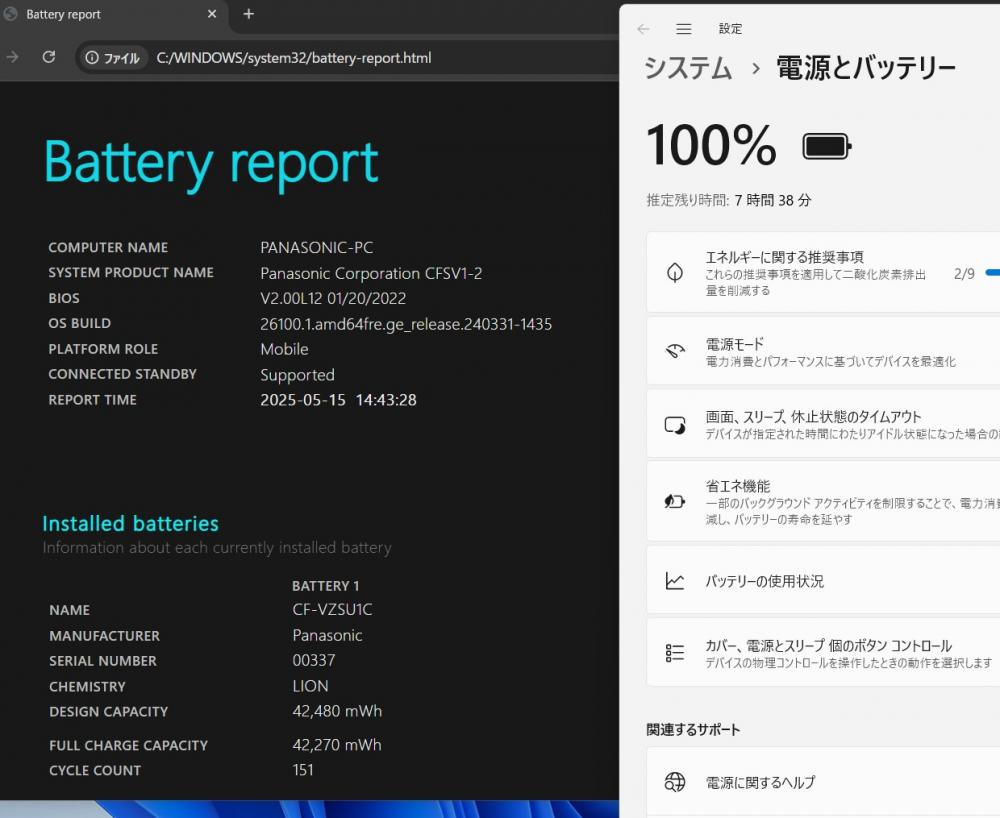The image size is (1000, 818).
Task: Click the battery level icon next to 100%
Action: coord(827,147)
